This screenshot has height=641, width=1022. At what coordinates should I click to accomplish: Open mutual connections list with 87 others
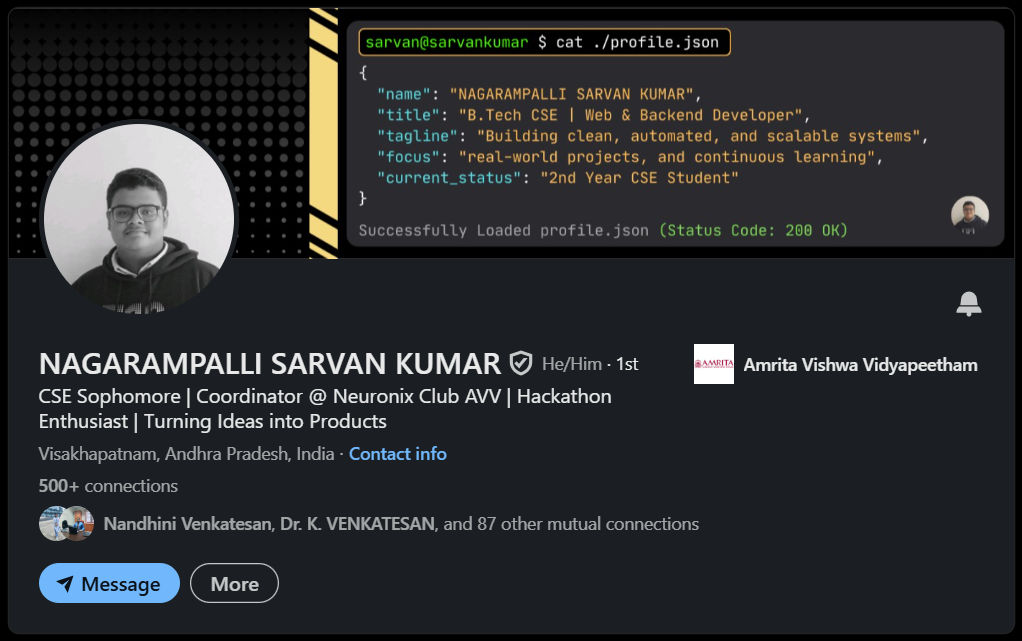(401, 524)
